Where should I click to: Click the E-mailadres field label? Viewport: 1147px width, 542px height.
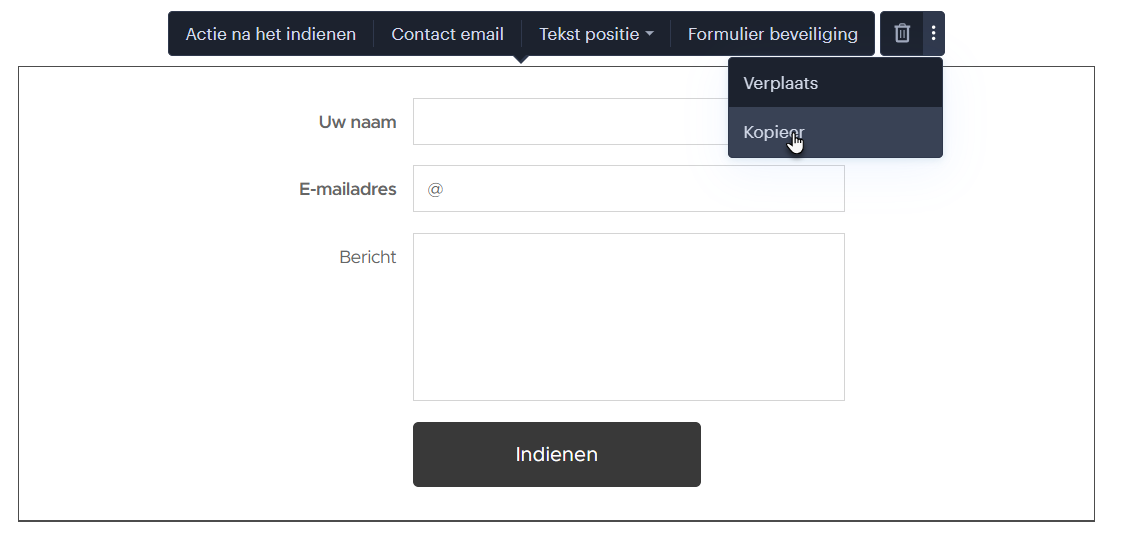[x=348, y=189]
